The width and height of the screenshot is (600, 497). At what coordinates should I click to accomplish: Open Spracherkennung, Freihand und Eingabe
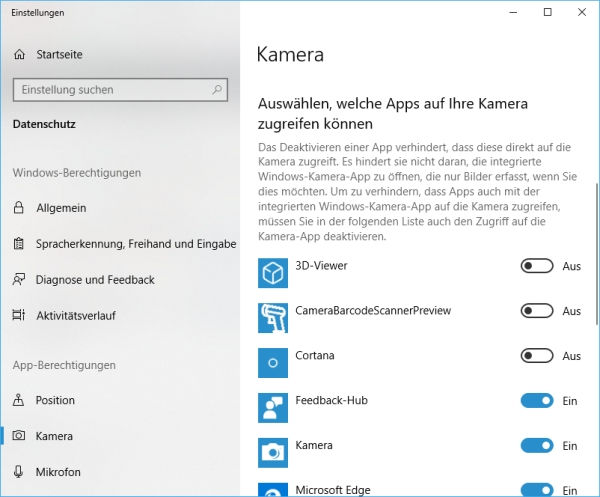[x=136, y=244]
